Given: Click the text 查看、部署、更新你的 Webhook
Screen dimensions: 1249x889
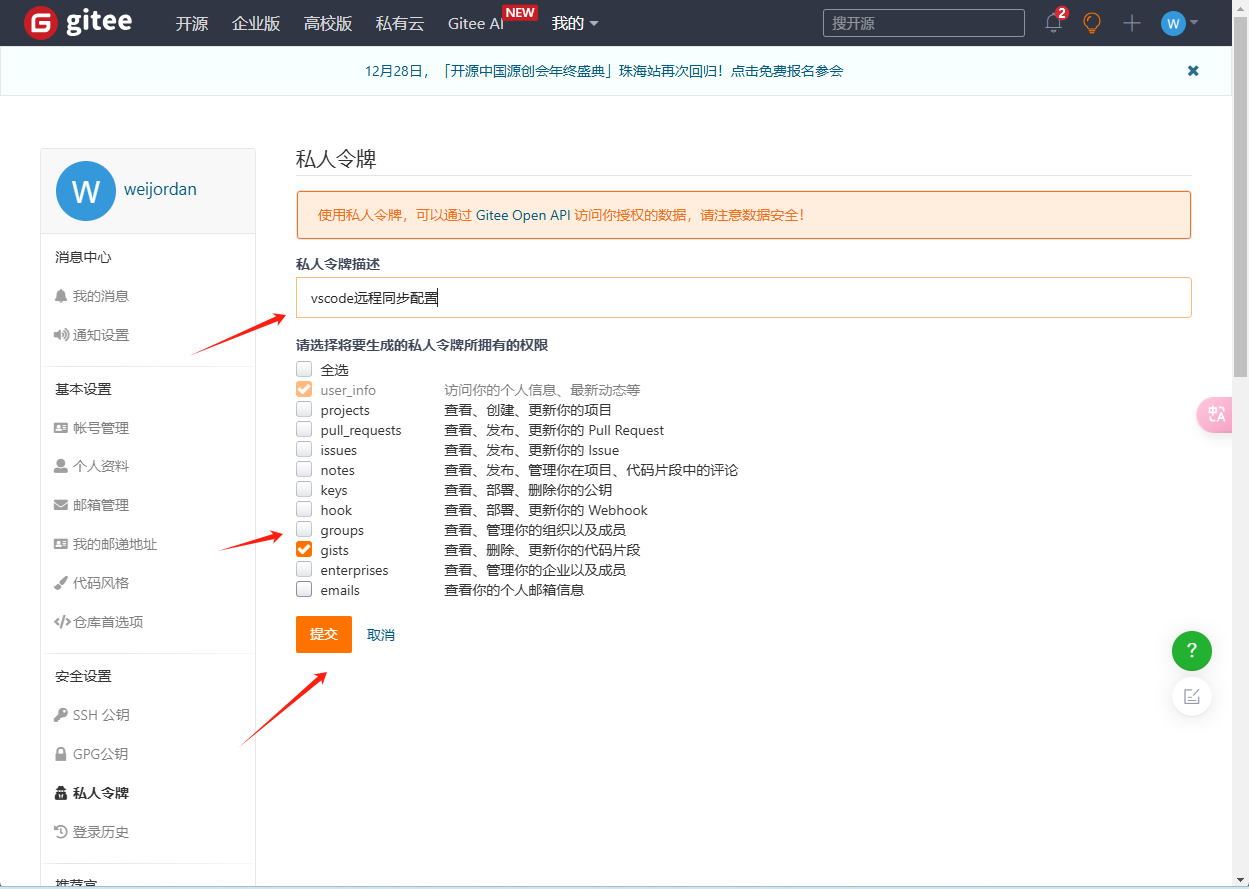Looking at the screenshot, I should [x=546, y=510].
